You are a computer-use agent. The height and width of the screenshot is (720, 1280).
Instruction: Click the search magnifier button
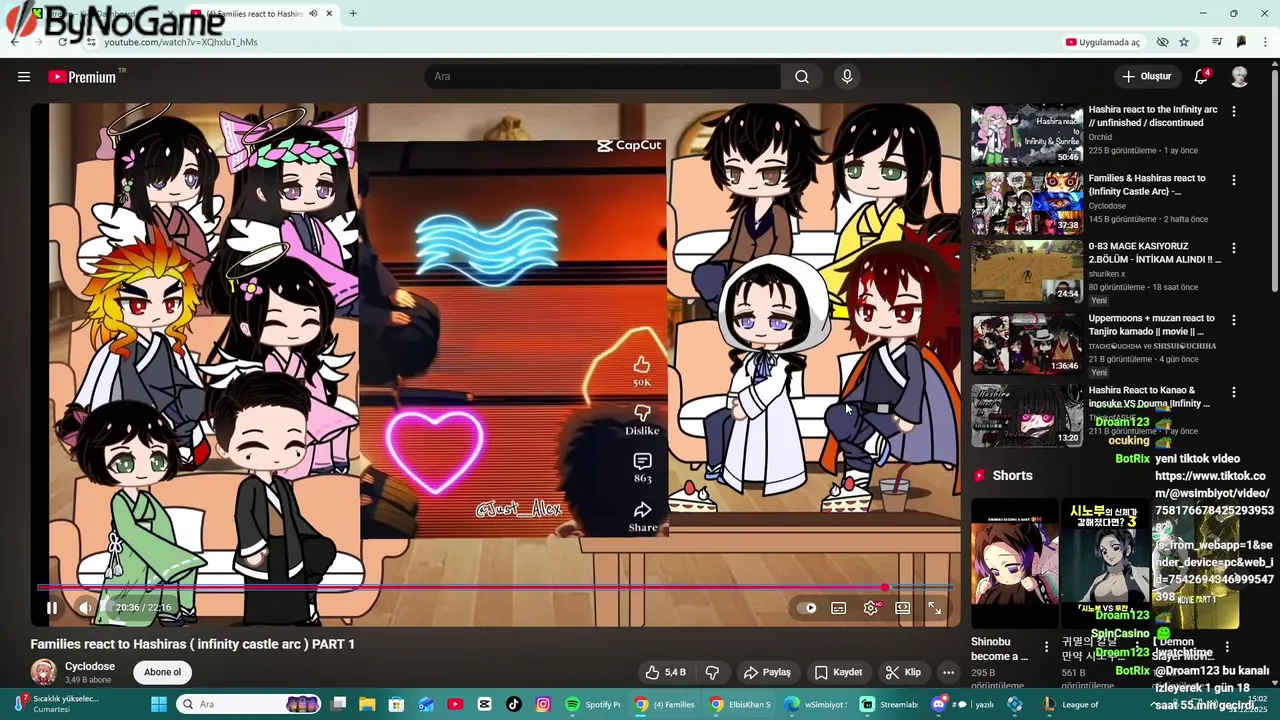802,77
